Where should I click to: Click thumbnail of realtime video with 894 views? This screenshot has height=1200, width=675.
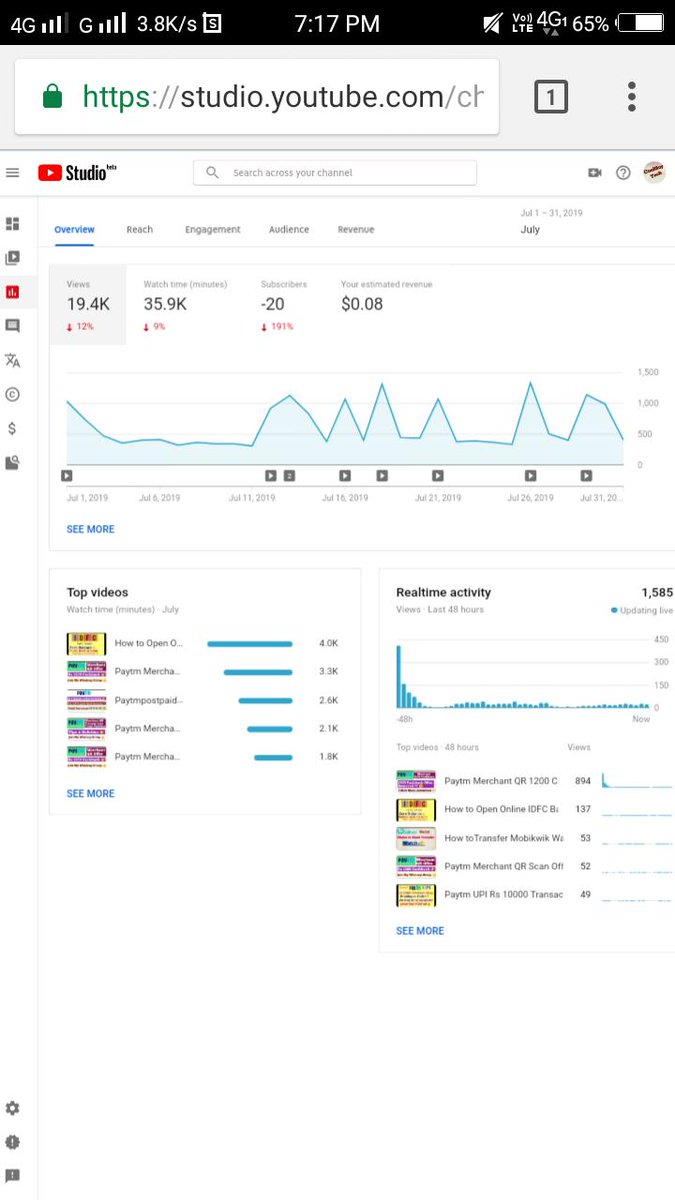click(x=416, y=781)
